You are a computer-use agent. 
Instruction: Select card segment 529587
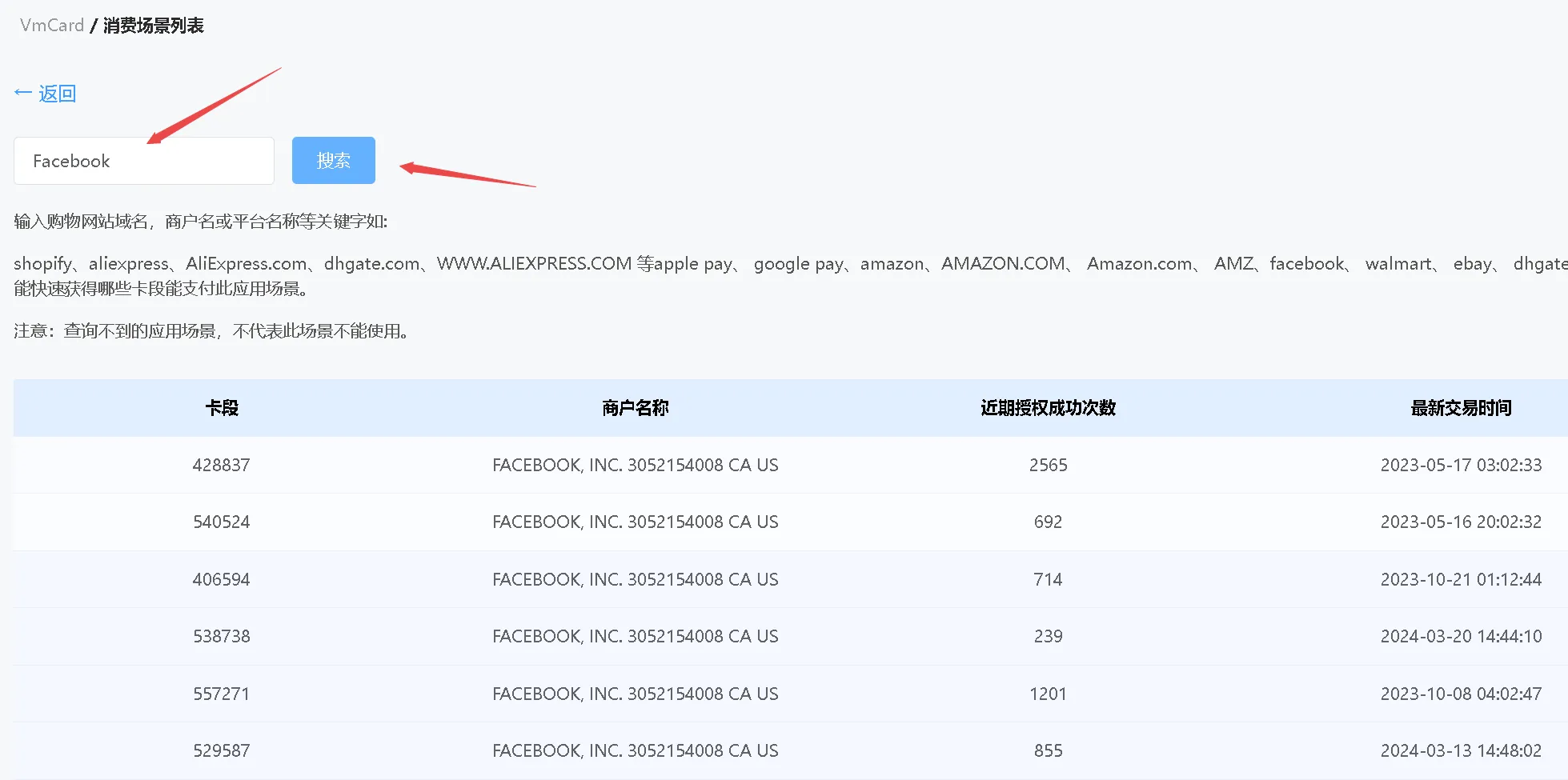click(x=222, y=751)
